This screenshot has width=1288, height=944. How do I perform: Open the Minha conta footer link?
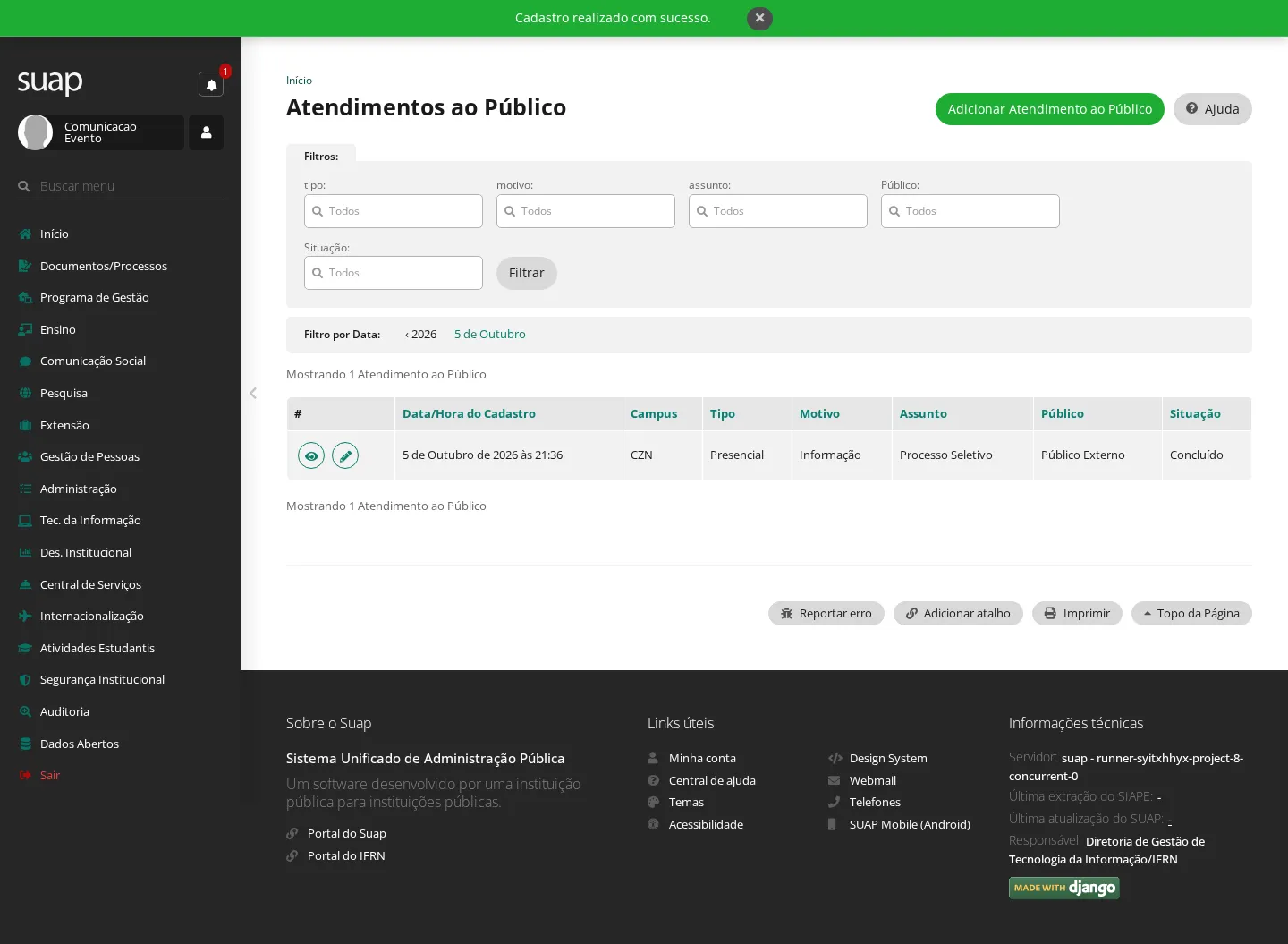[702, 758]
